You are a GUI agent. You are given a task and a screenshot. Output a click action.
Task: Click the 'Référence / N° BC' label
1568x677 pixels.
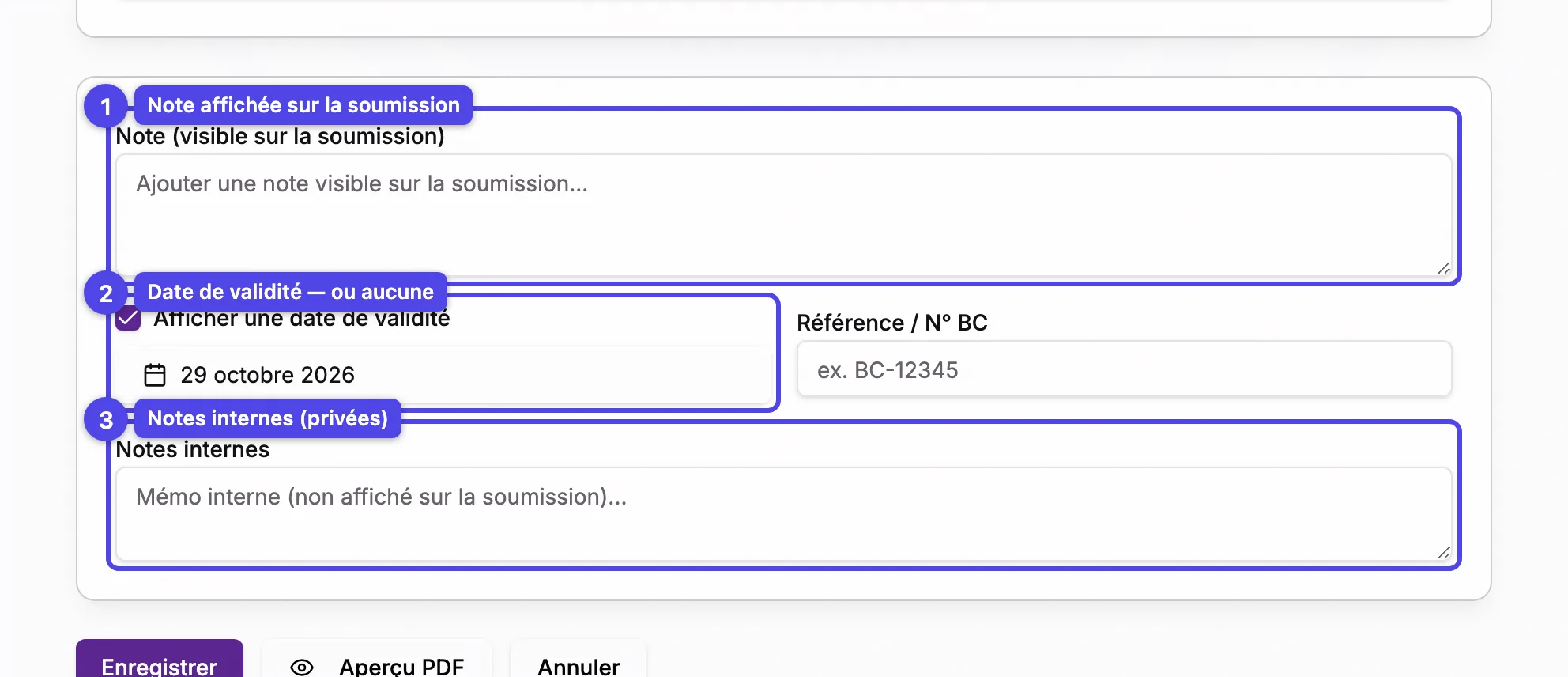892,323
